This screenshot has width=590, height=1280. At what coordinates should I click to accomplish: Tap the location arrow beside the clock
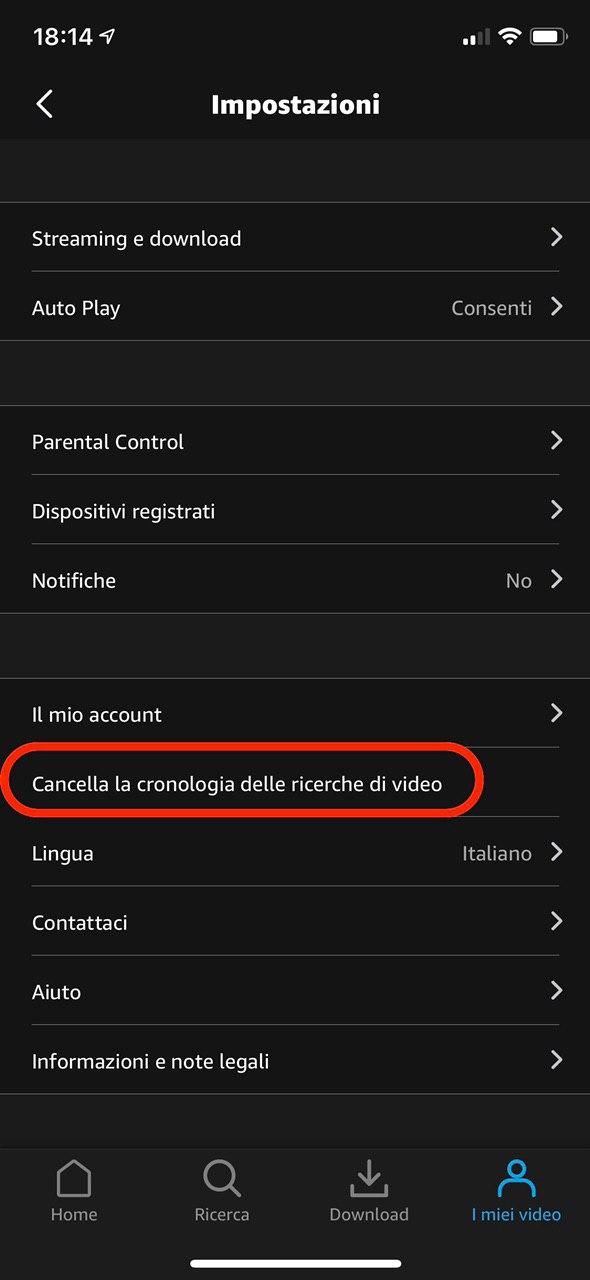point(107,37)
